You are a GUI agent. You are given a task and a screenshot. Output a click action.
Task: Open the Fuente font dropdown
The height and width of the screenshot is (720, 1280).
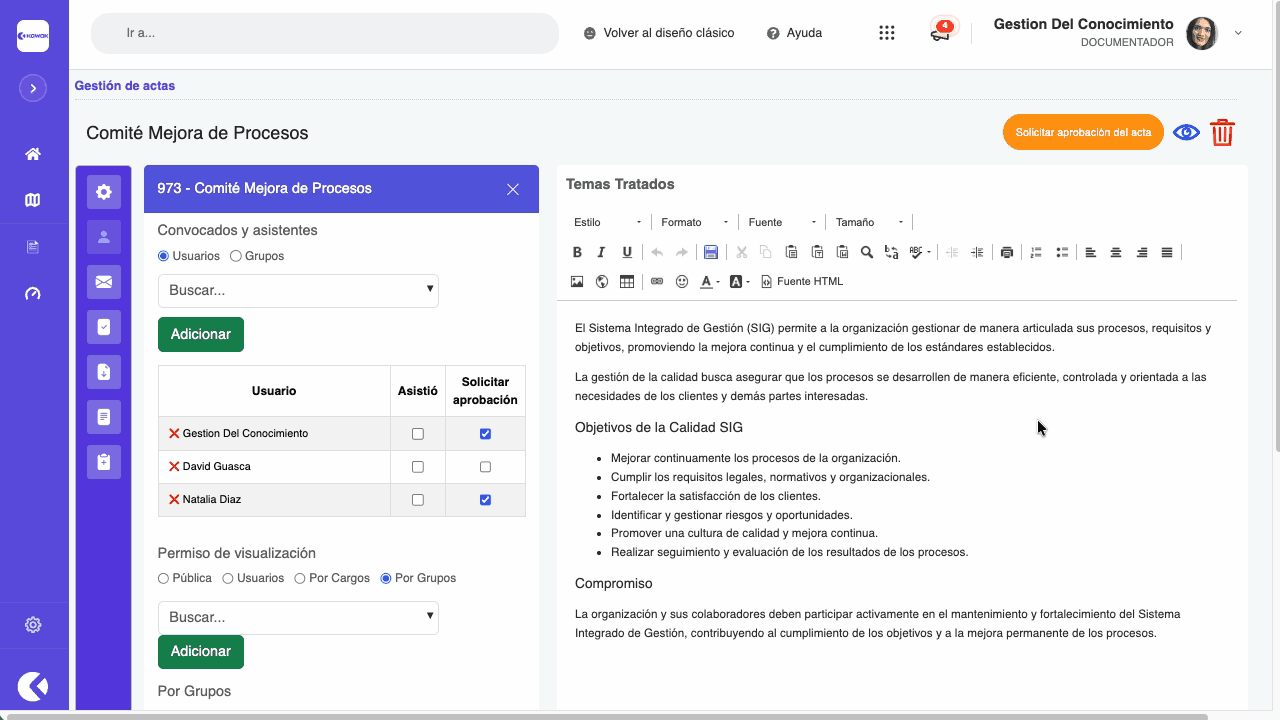782,222
